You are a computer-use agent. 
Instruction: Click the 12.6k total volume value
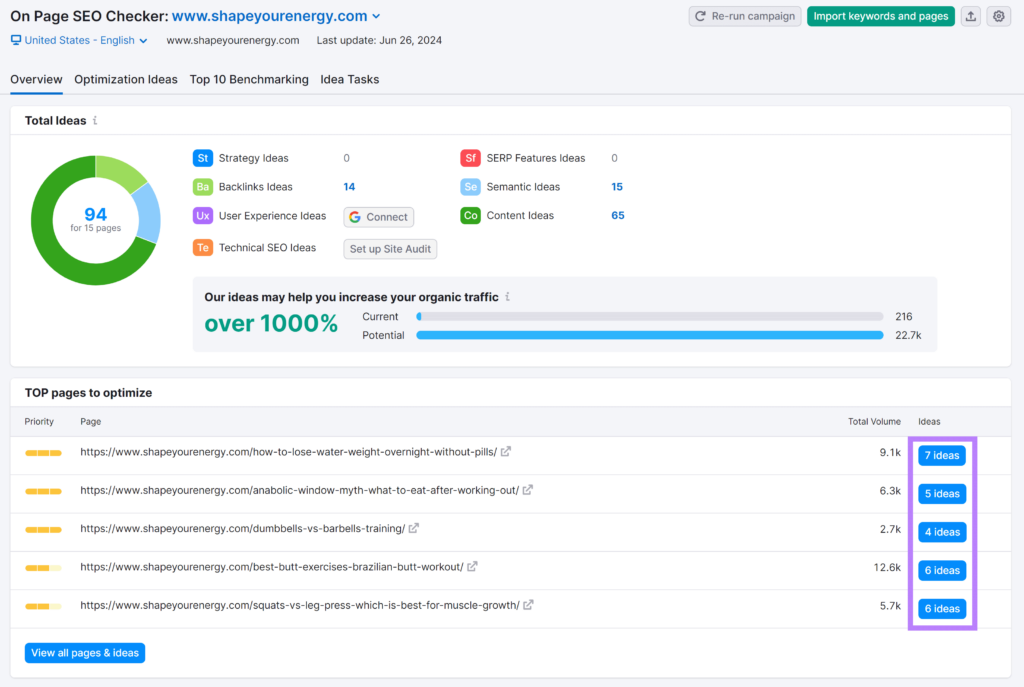(887, 567)
